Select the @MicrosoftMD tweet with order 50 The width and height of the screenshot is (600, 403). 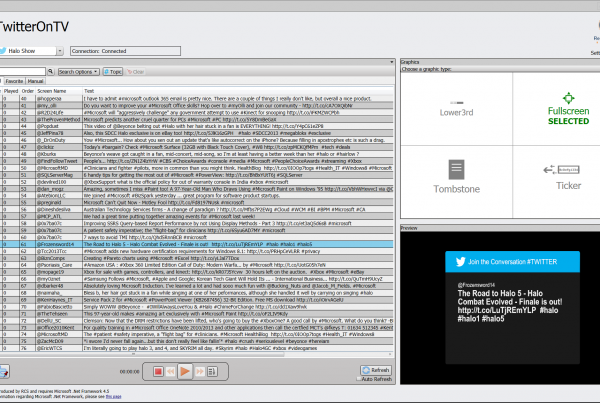click(x=197, y=168)
